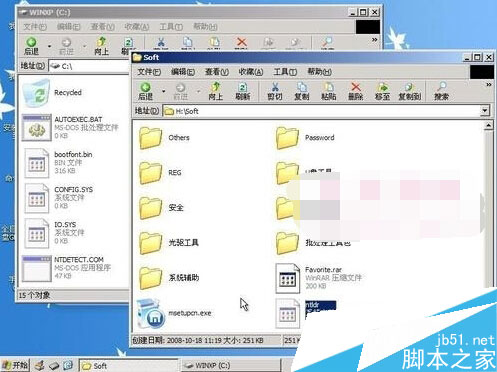Click Delete red X in WINXP (C:) window

point(242,42)
